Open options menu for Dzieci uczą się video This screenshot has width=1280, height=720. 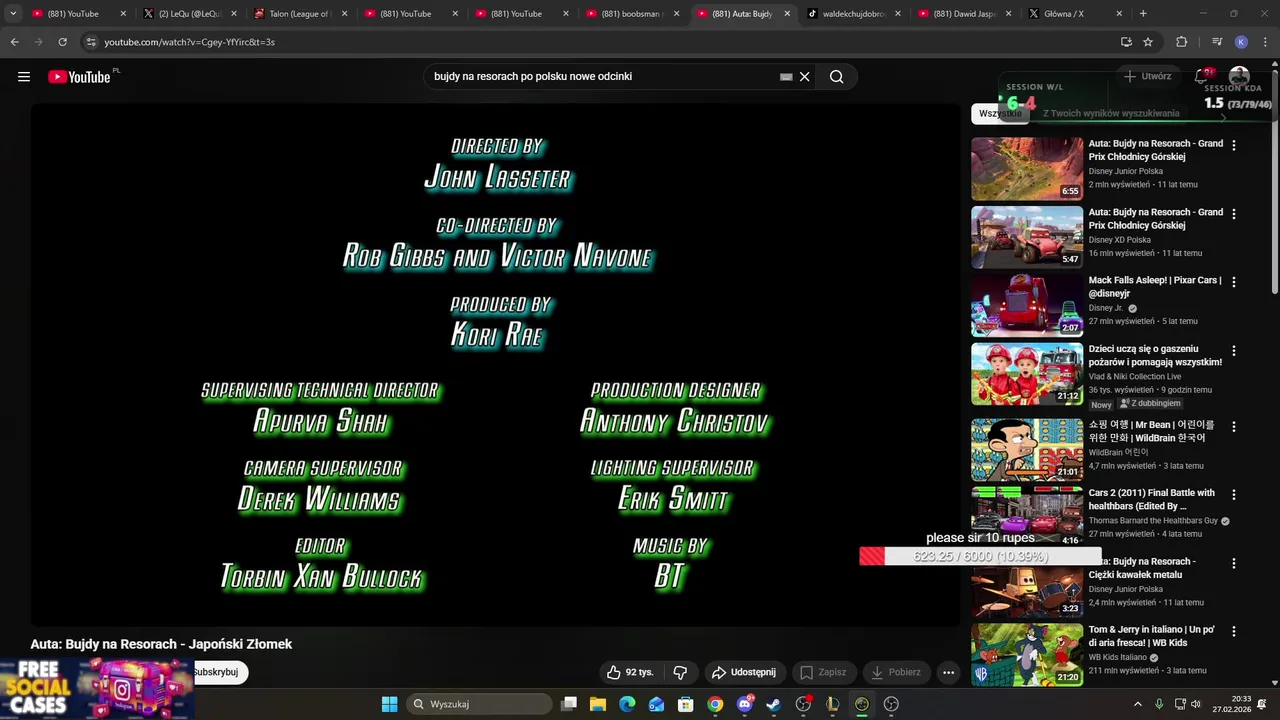[x=1233, y=351]
